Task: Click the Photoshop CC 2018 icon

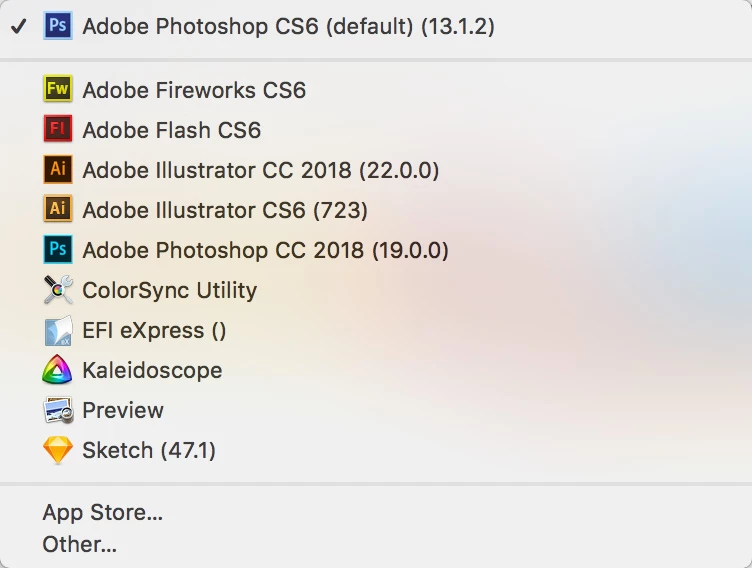Action: tap(58, 250)
